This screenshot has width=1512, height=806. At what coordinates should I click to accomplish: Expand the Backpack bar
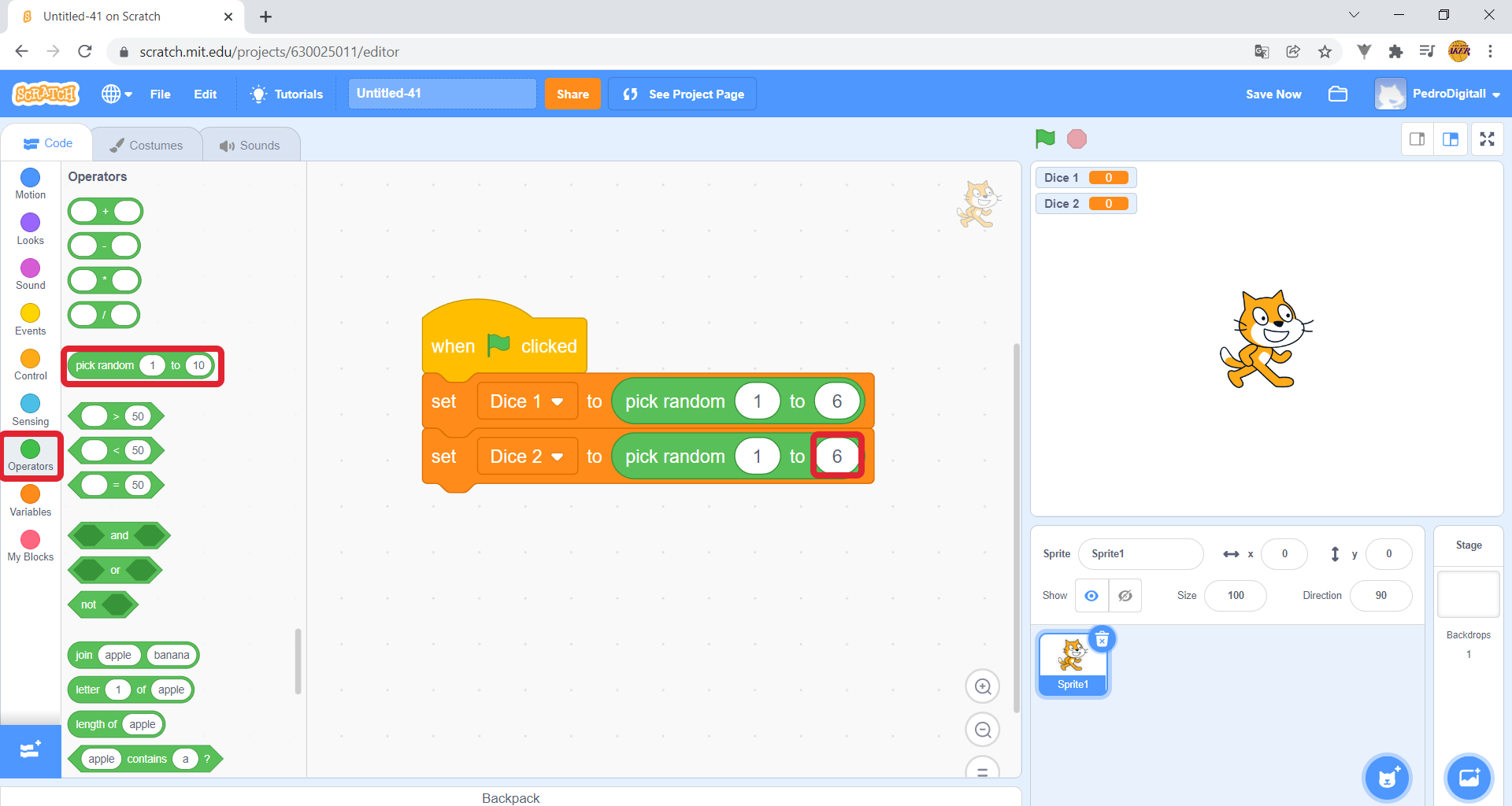click(x=510, y=797)
